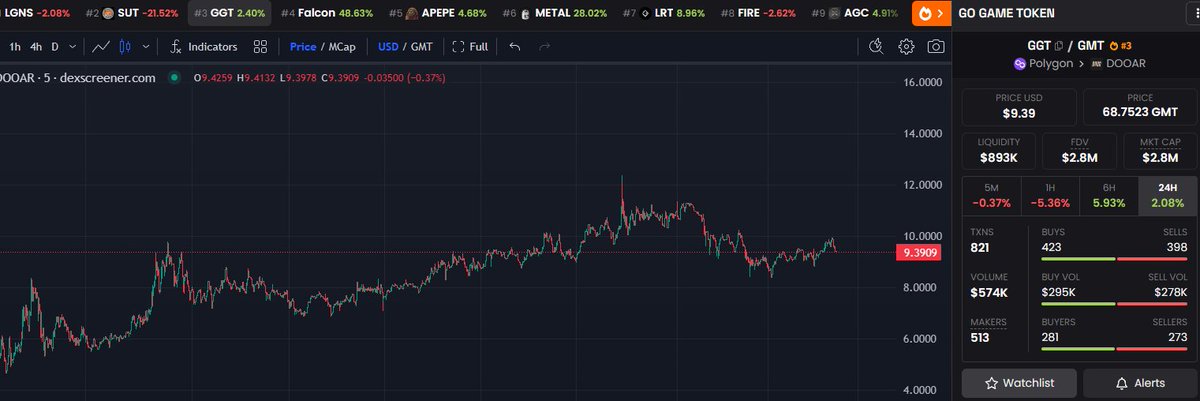
Task: Click the buys versus sells ratio bar
Action: click(1113, 258)
